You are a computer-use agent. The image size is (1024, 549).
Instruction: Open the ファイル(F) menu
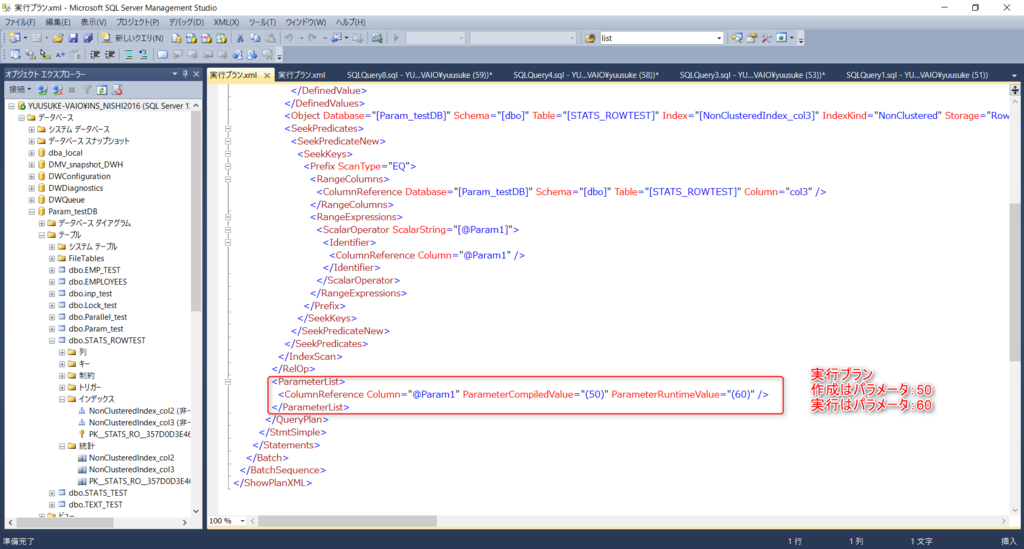click(x=20, y=22)
